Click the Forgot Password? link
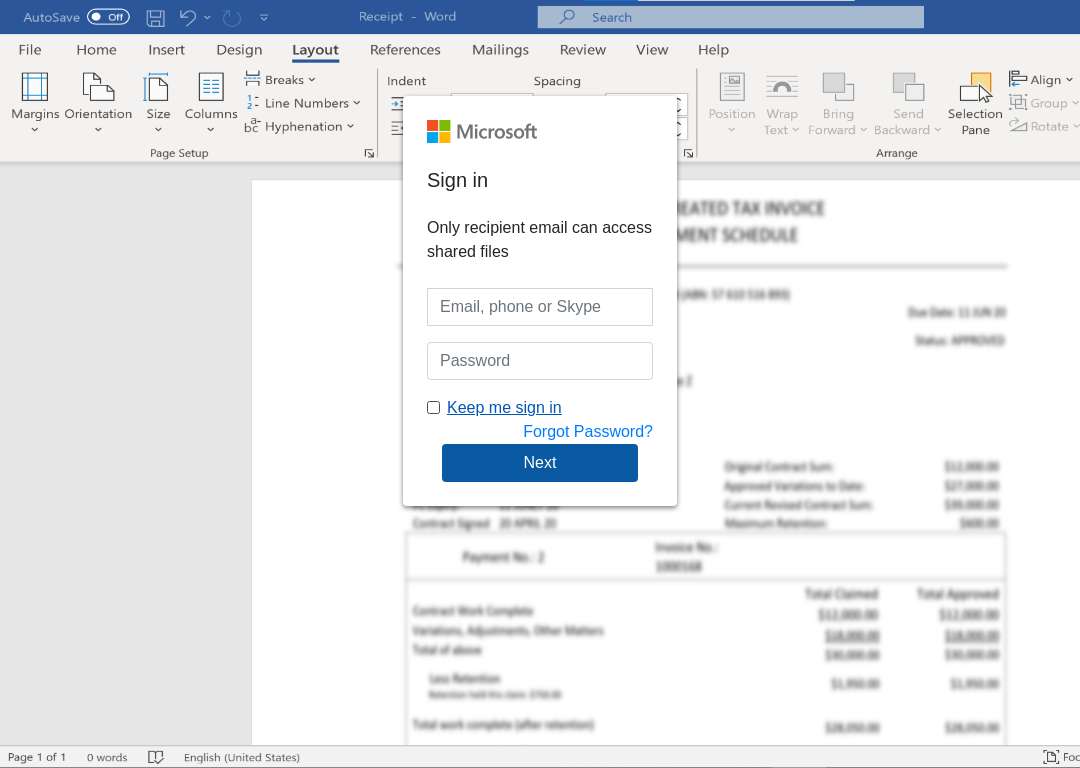 [588, 432]
